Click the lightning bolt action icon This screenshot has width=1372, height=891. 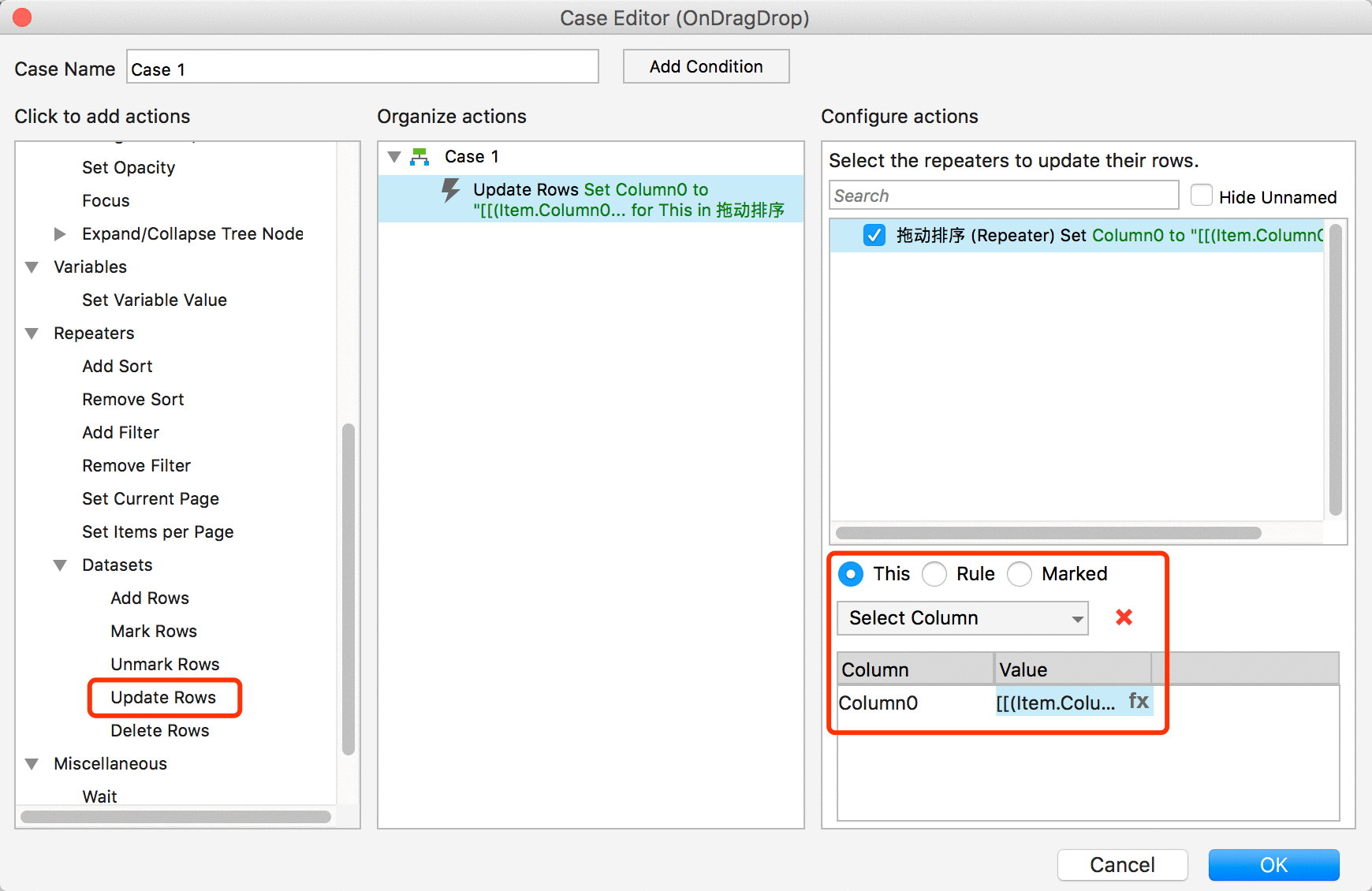click(450, 191)
